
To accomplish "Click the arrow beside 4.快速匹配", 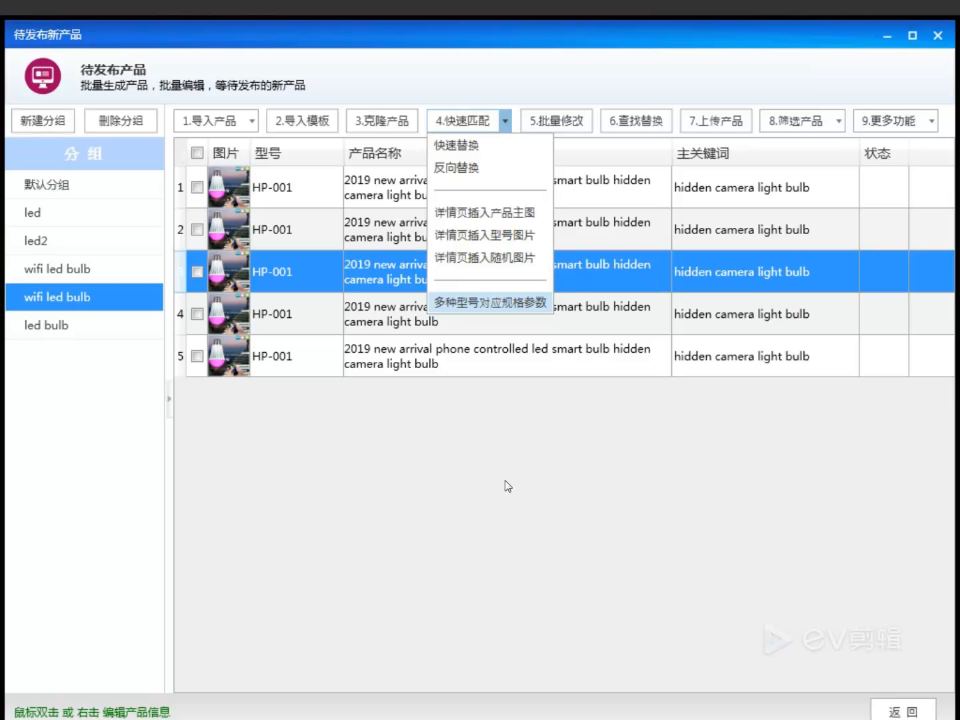I will 505,121.
